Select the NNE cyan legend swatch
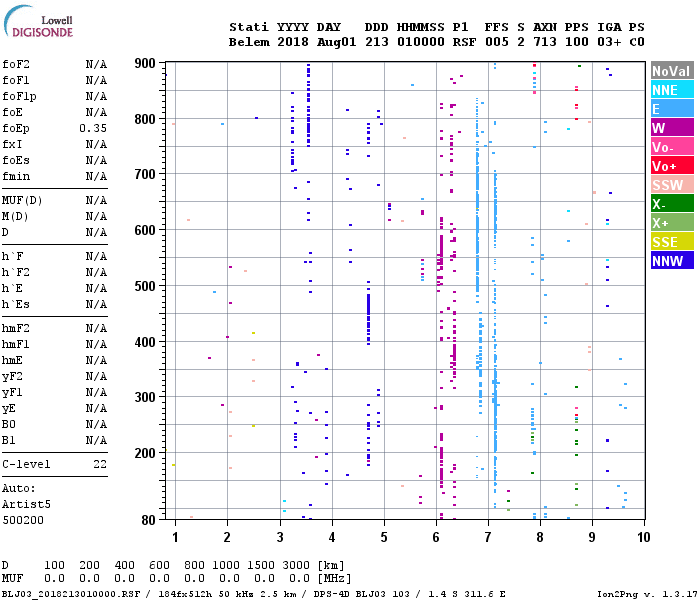The image size is (700, 600). (x=672, y=90)
